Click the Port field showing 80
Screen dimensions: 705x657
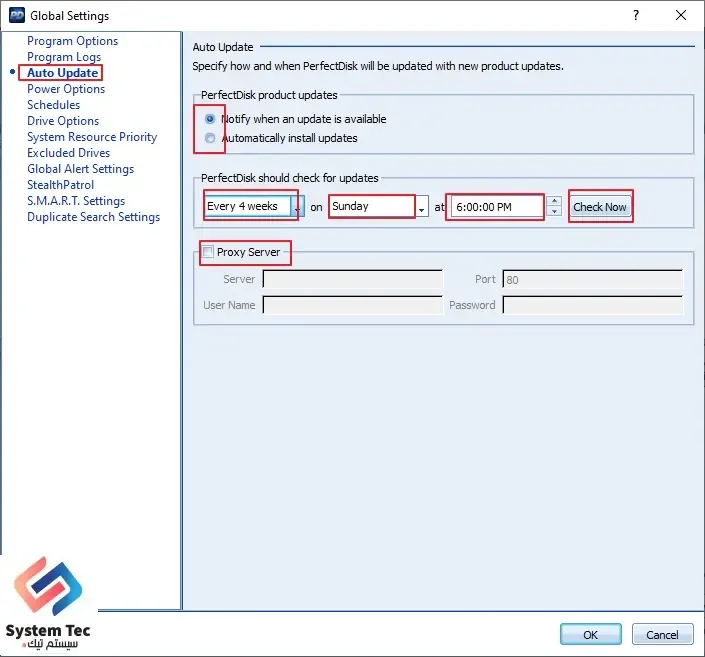coord(593,279)
